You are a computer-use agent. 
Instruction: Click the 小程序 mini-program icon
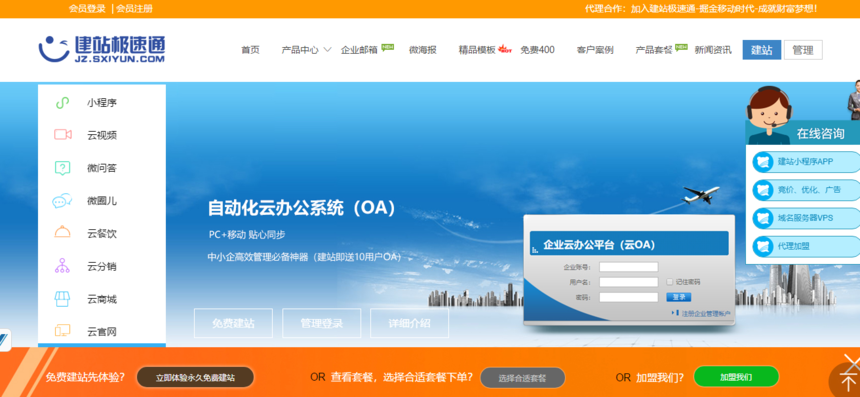click(63, 103)
